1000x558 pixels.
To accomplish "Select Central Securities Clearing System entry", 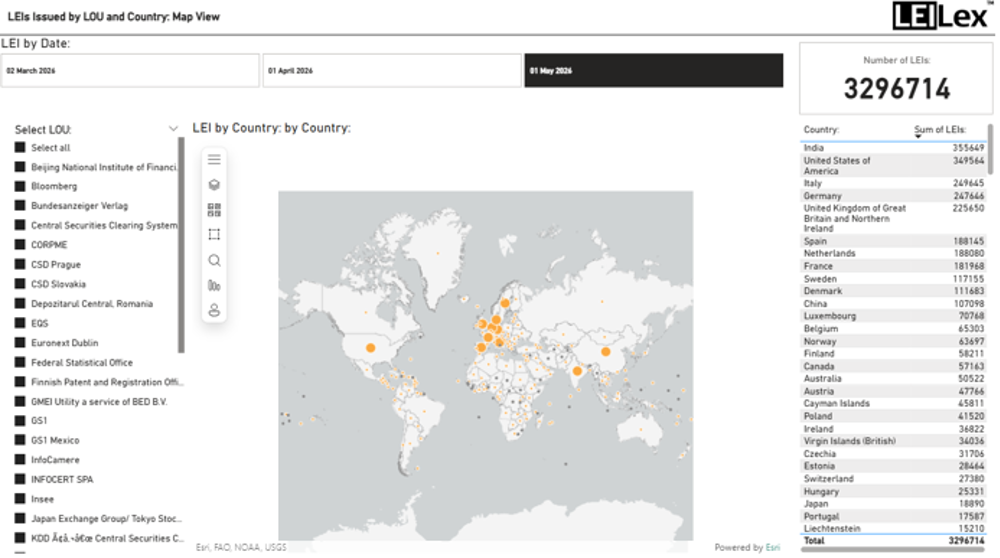I will (x=104, y=226).
